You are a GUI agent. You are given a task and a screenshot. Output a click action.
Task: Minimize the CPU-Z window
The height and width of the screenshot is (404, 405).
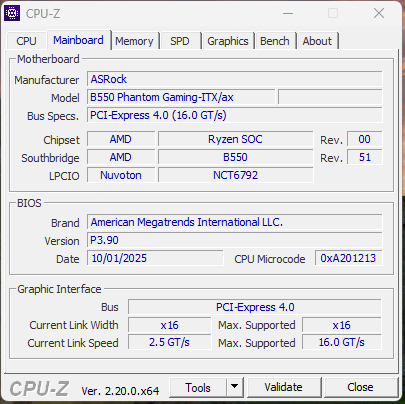(288, 13)
